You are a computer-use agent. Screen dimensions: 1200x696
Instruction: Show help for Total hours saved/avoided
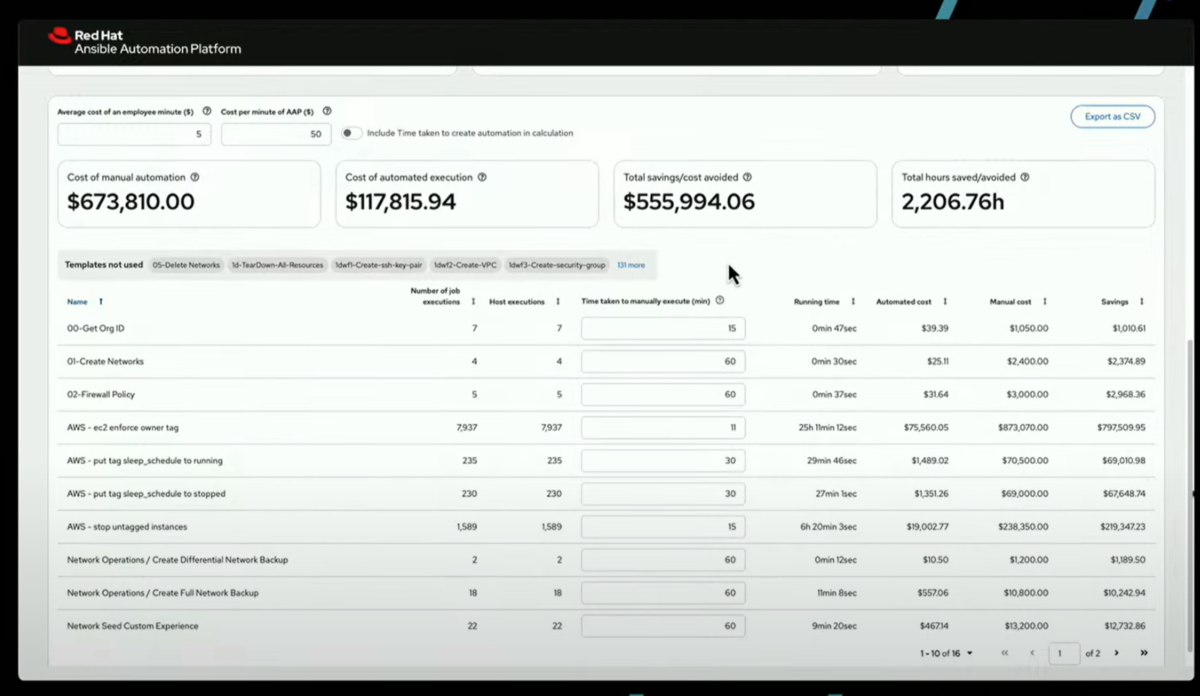pyautogui.click(x=1025, y=177)
